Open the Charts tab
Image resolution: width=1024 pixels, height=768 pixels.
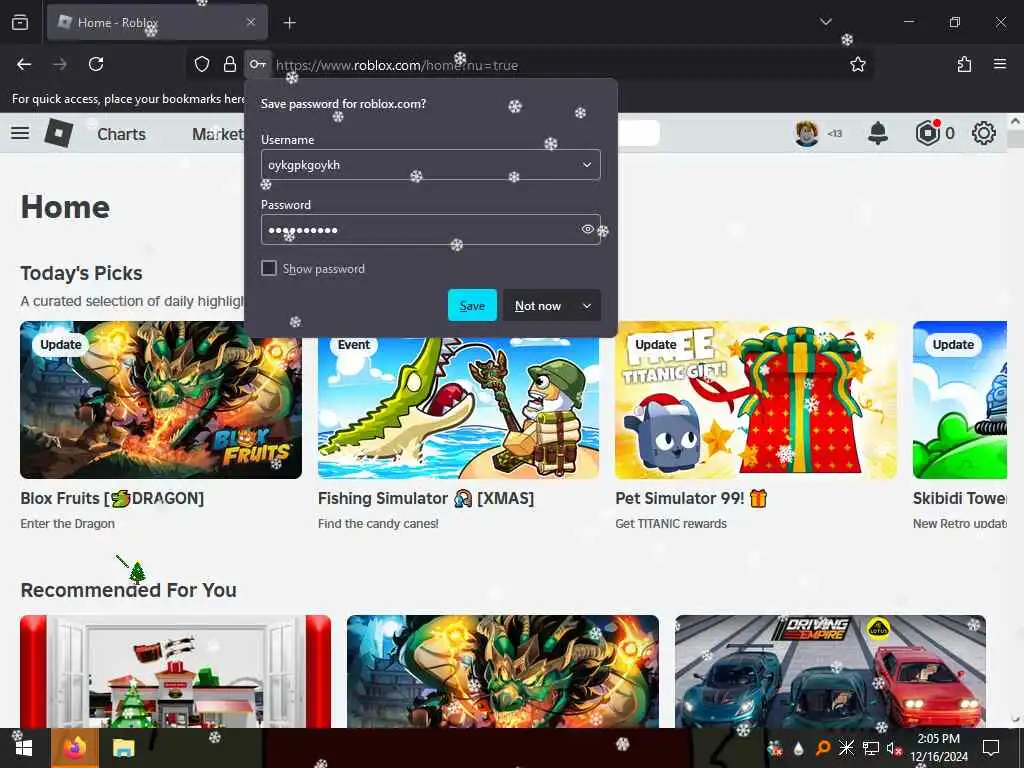tap(121, 134)
